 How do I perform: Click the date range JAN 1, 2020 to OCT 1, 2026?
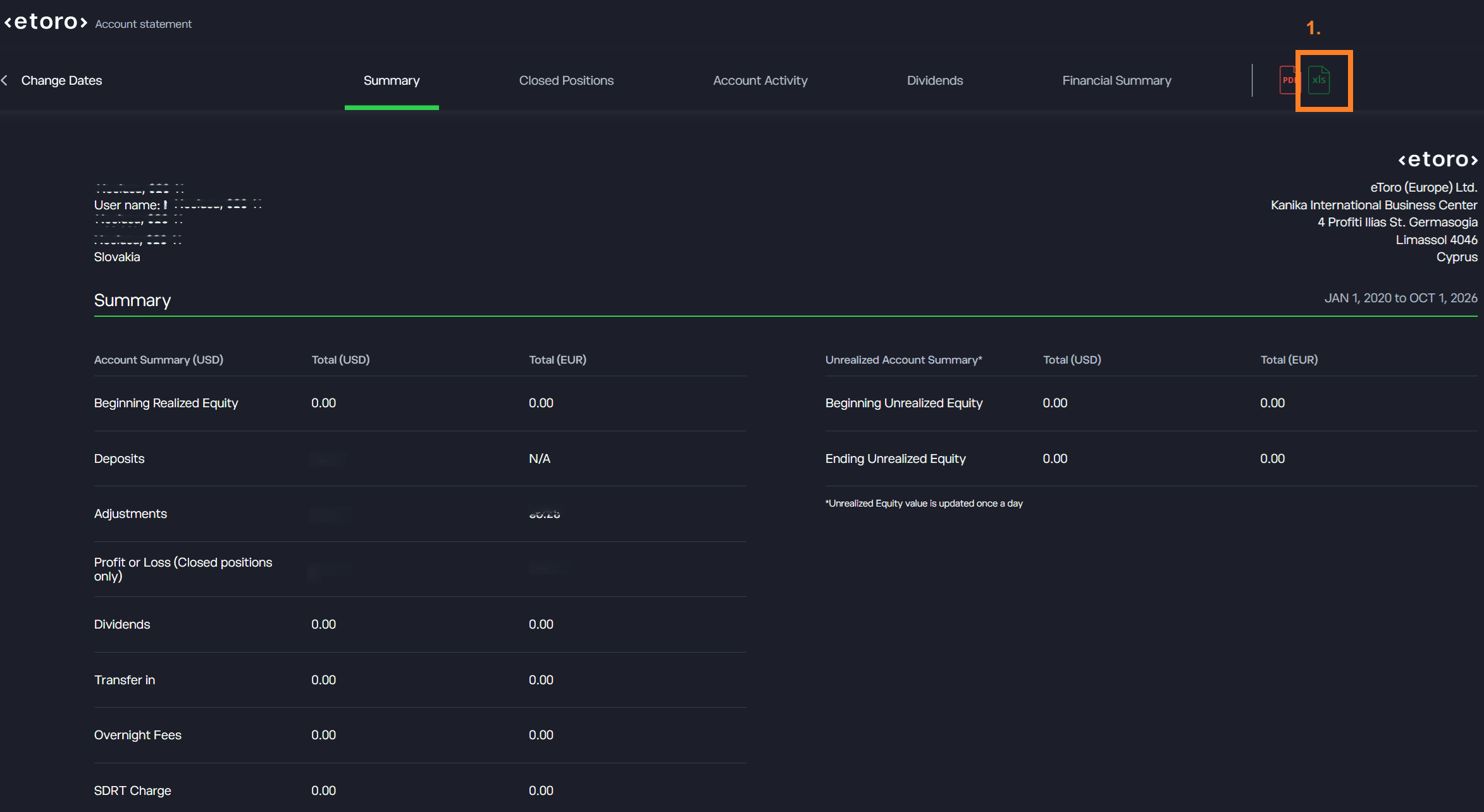pos(1401,298)
